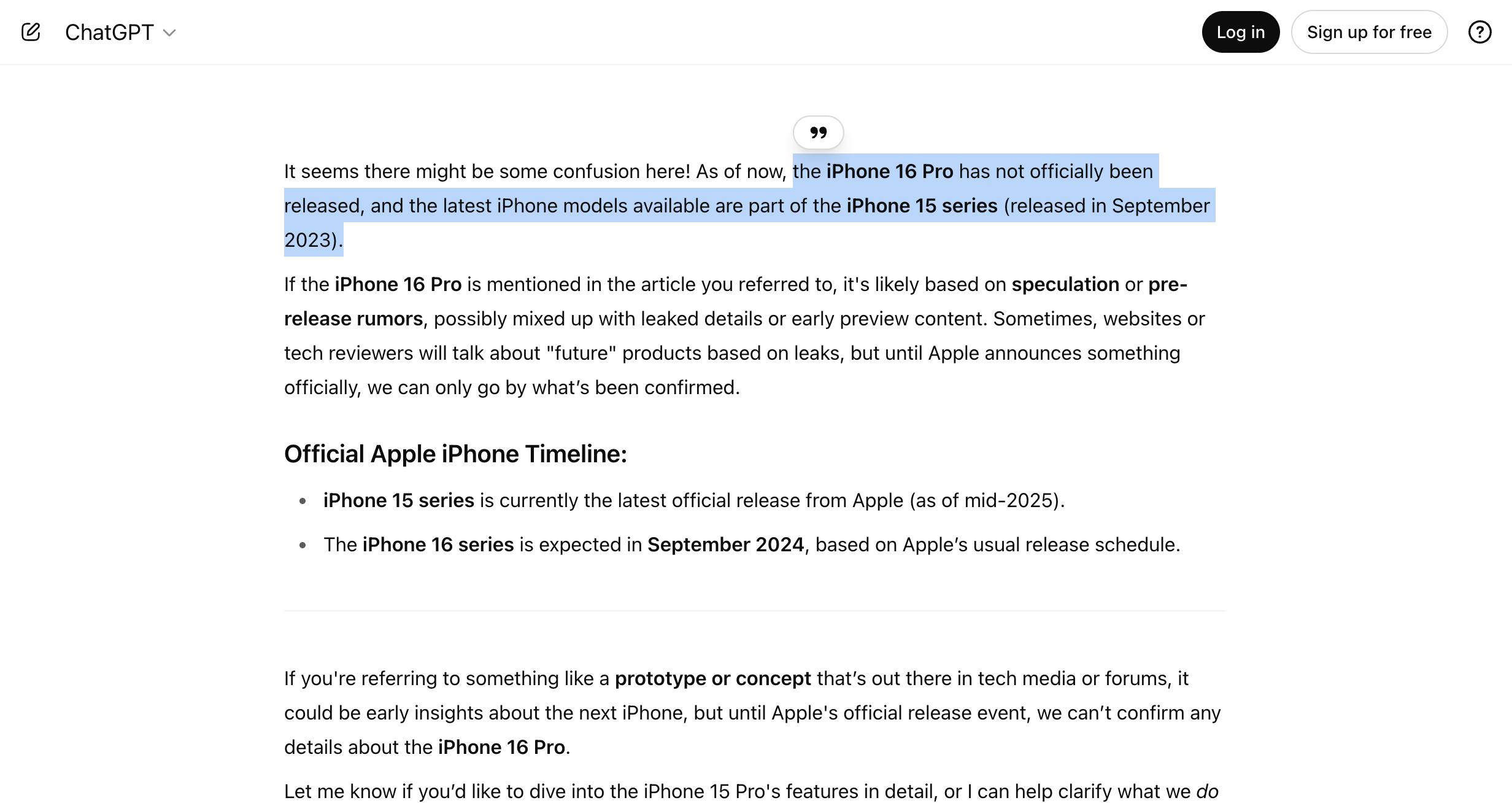Click the heading 'Official Apple iPhone Timeline:'
This screenshot has width=1512, height=803.
click(455, 454)
